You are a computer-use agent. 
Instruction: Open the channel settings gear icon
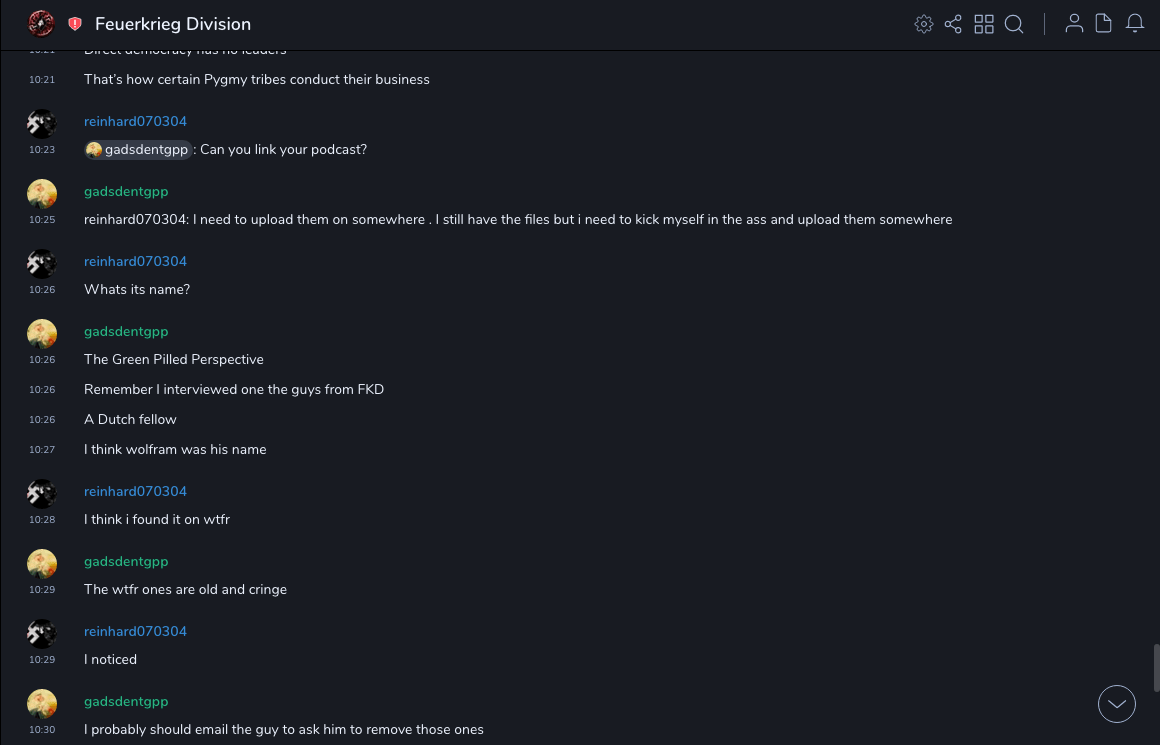pos(924,24)
